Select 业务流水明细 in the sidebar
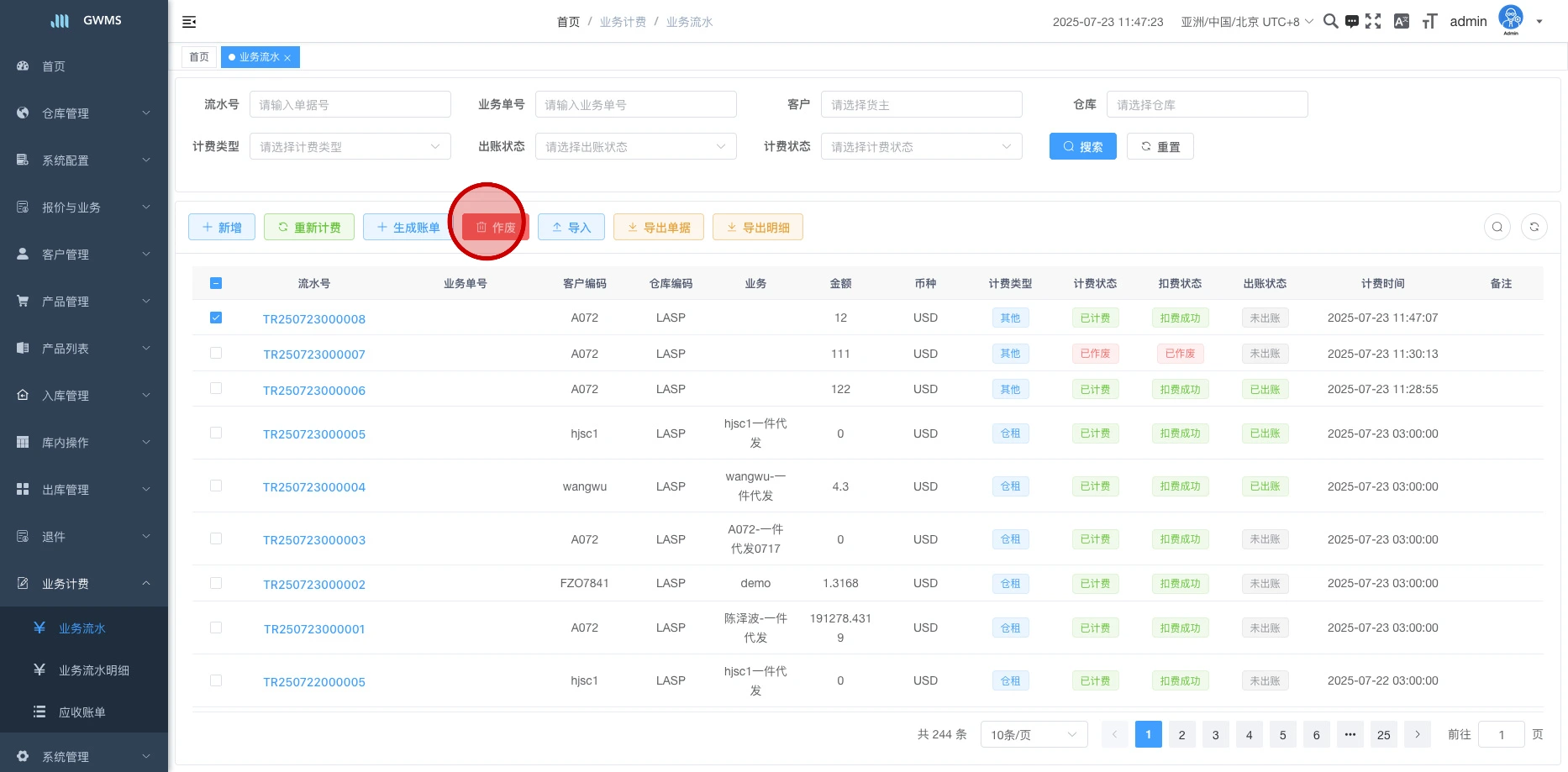The width and height of the screenshot is (1568, 772). pyautogui.click(x=93, y=670)
